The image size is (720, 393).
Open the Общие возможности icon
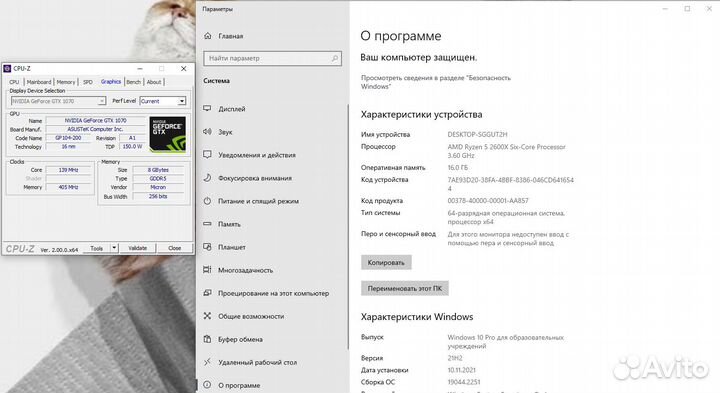[208, 316]
